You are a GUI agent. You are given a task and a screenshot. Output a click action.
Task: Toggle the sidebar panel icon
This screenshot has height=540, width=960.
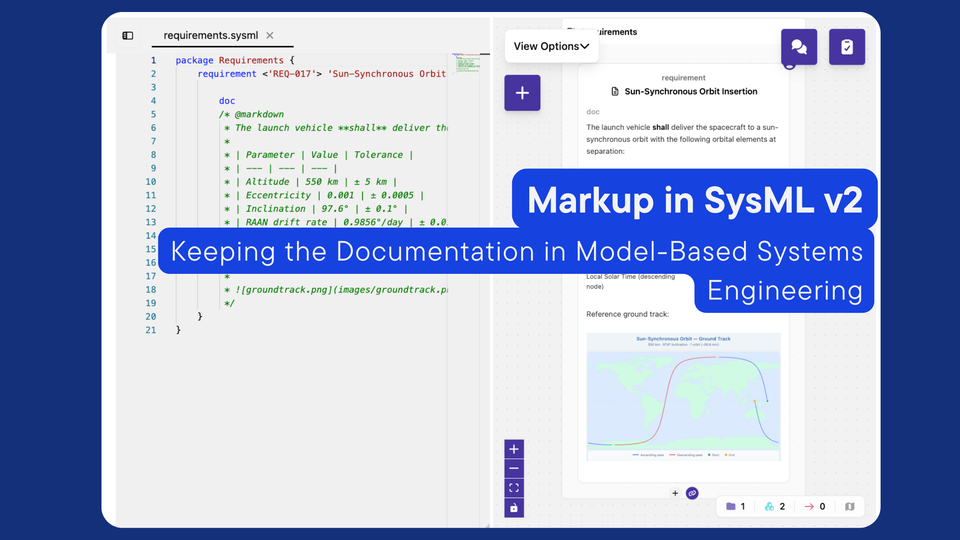tap(127, 36)
